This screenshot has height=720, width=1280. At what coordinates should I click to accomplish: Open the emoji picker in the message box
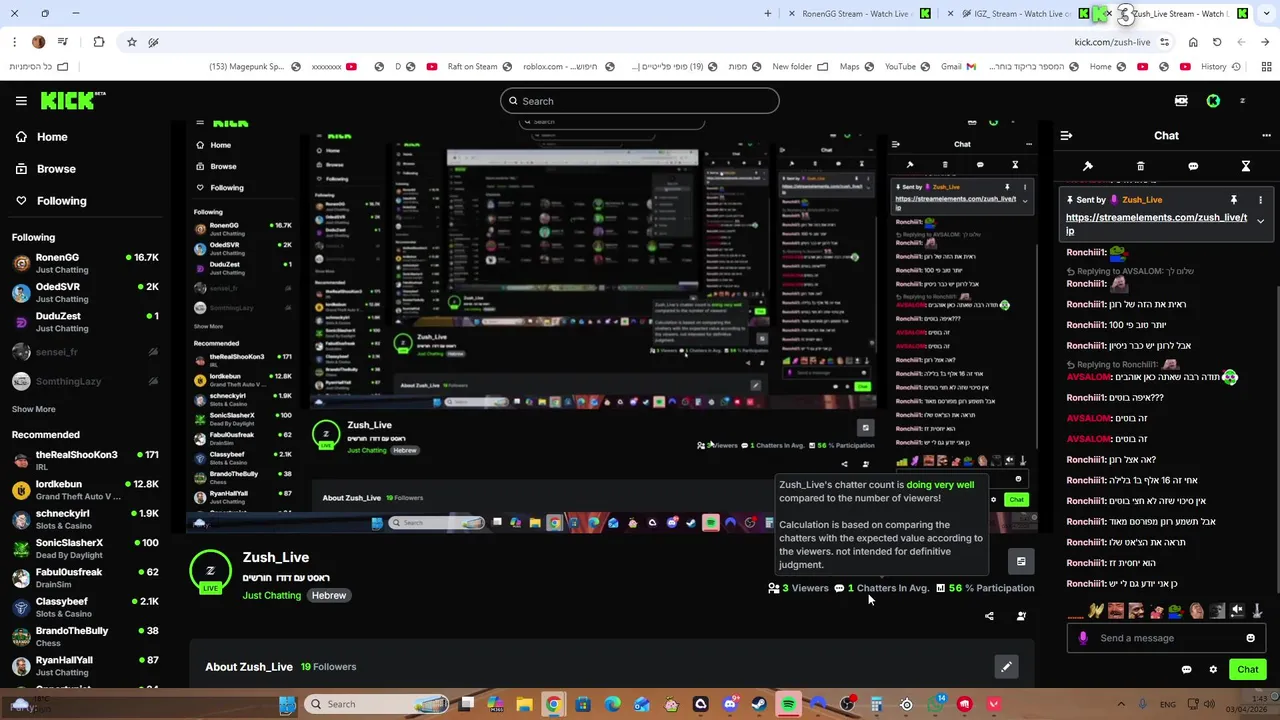pyautogui.click(x=1250, y=638)
